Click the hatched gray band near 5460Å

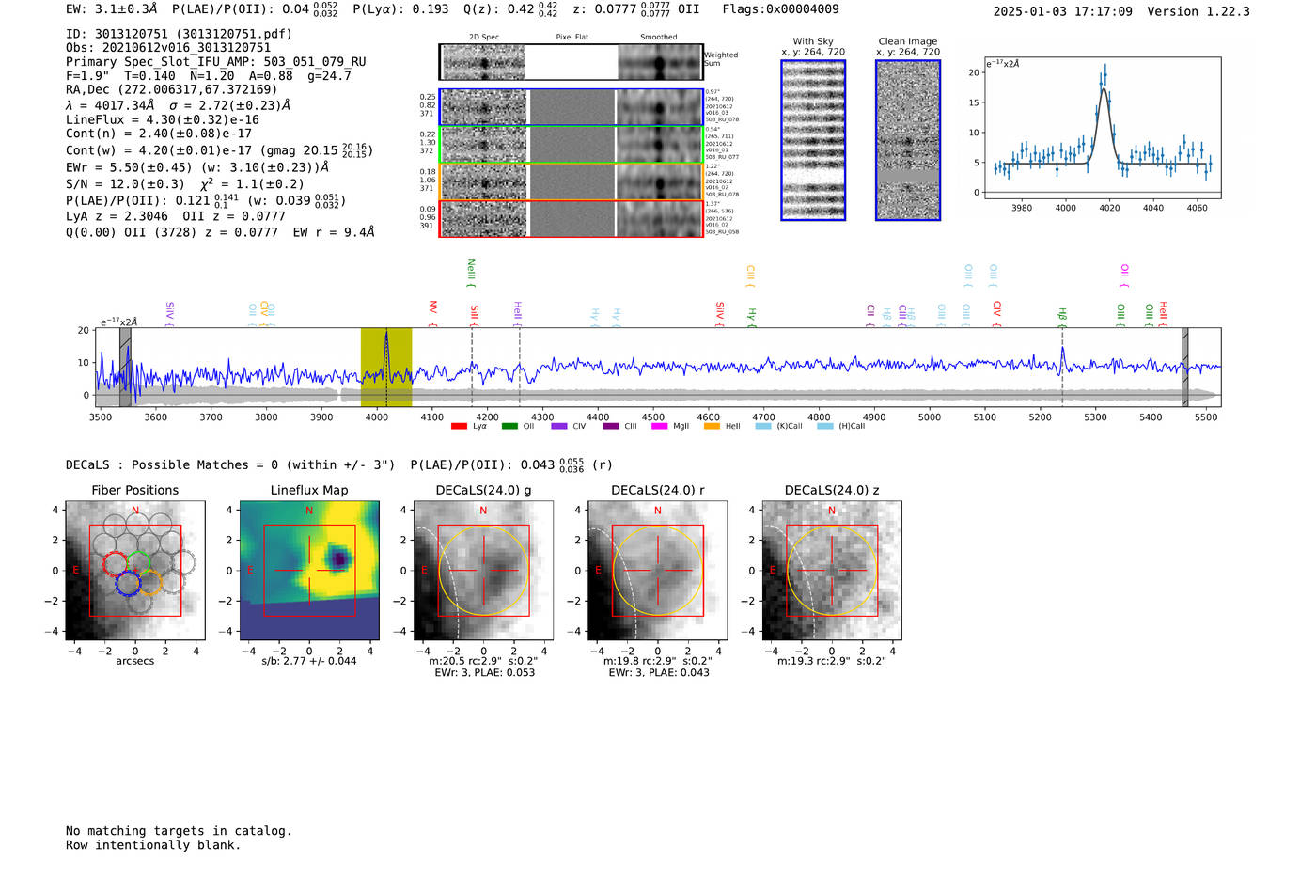pos(1185,367)
